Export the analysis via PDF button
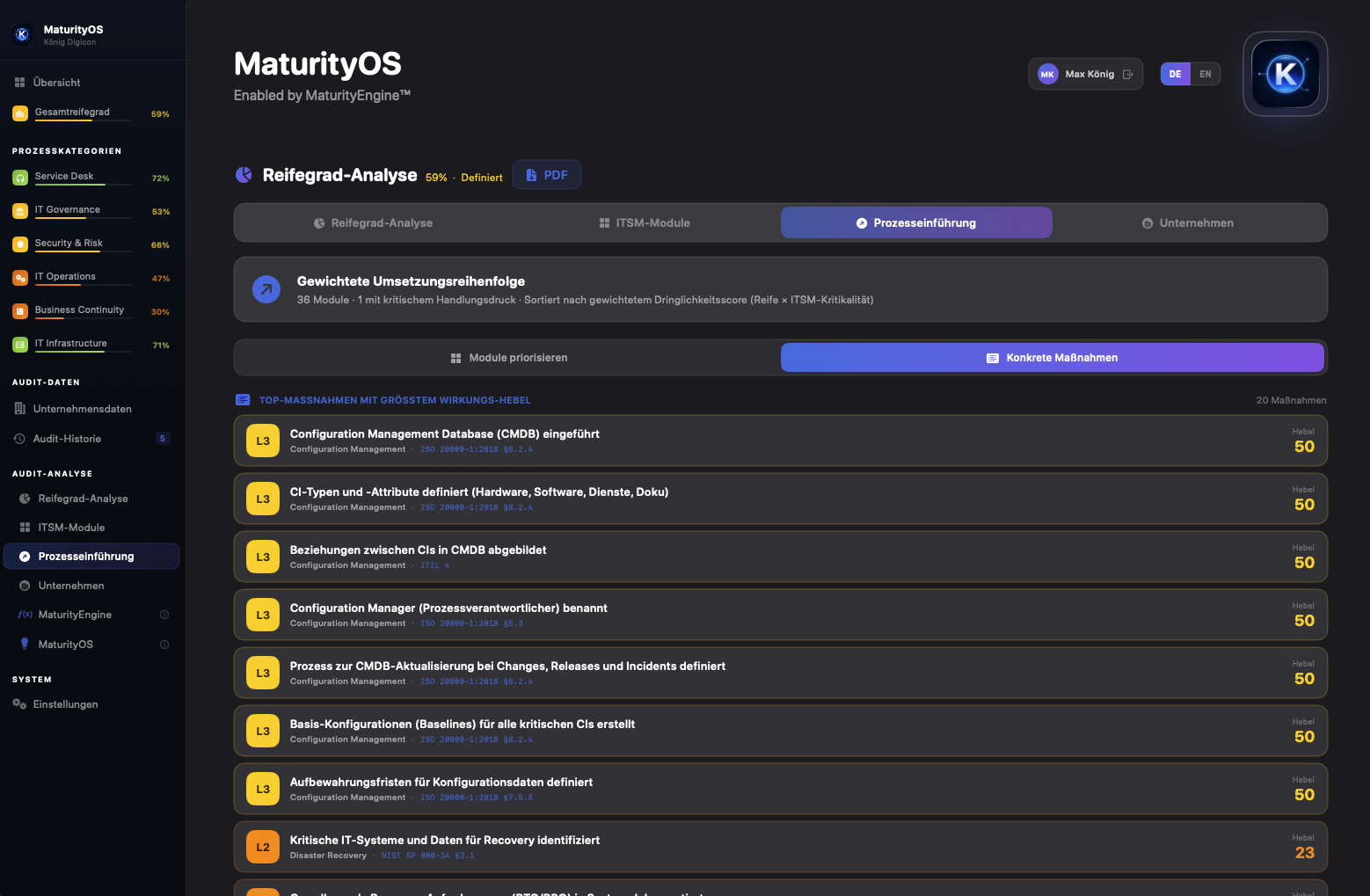 547,175
